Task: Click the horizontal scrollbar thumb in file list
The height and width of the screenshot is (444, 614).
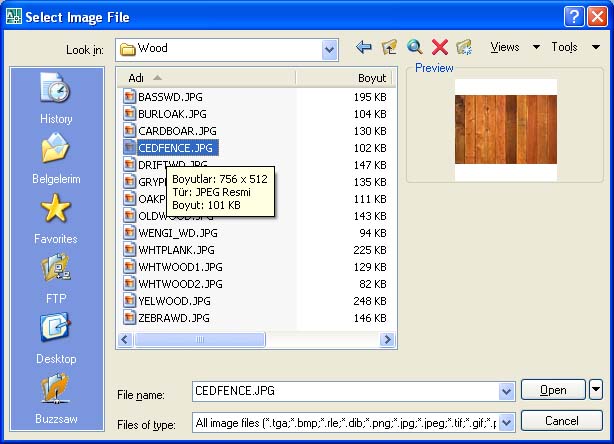Action: coord(200,340)
